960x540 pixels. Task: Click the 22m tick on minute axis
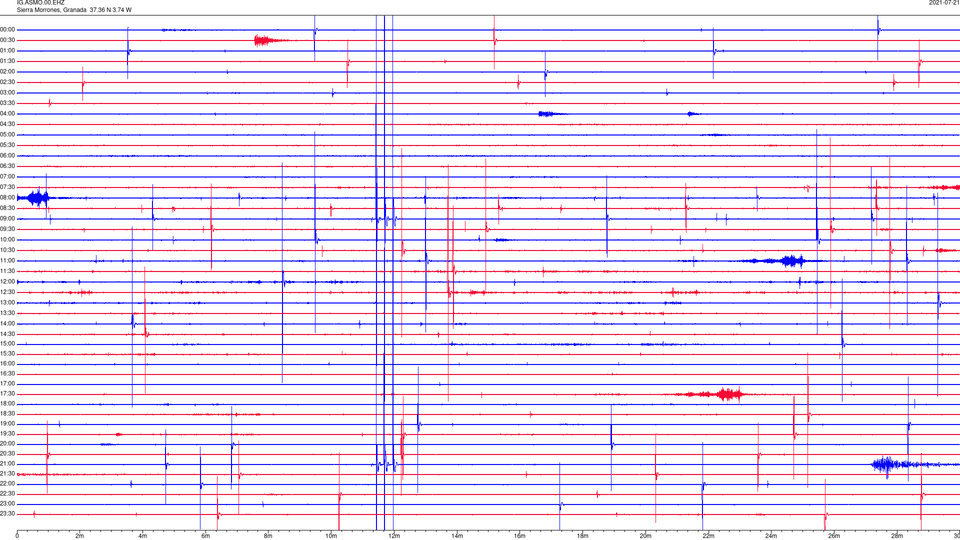708,536
